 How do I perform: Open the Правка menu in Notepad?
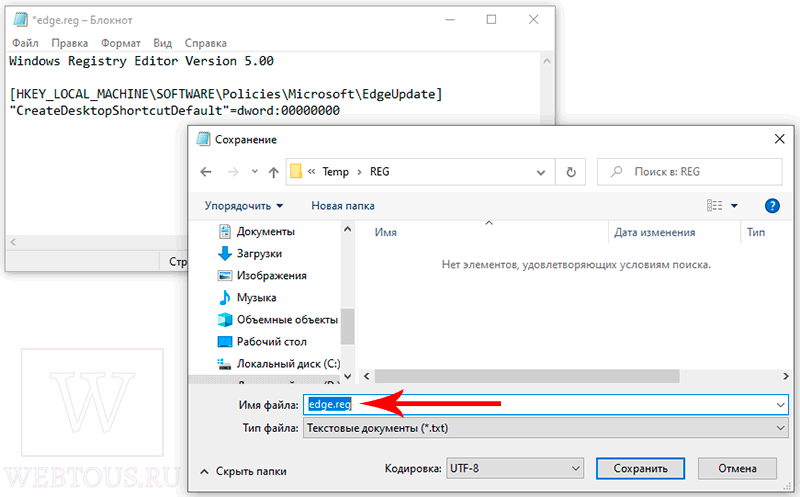[69, 43]
